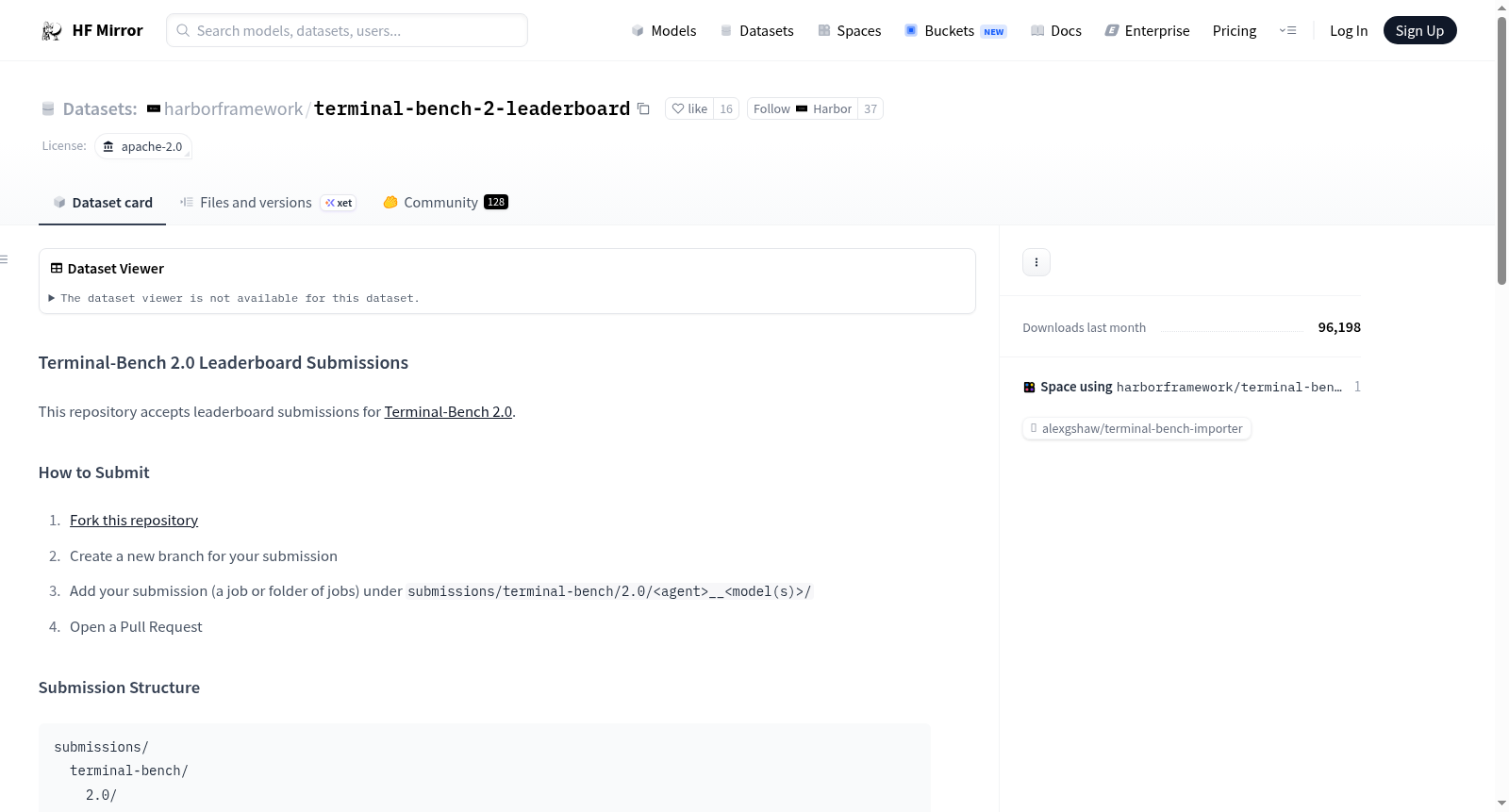Like the dataset with the heart icon
This screenshot has height=812, width=1509.
[677, 108]
